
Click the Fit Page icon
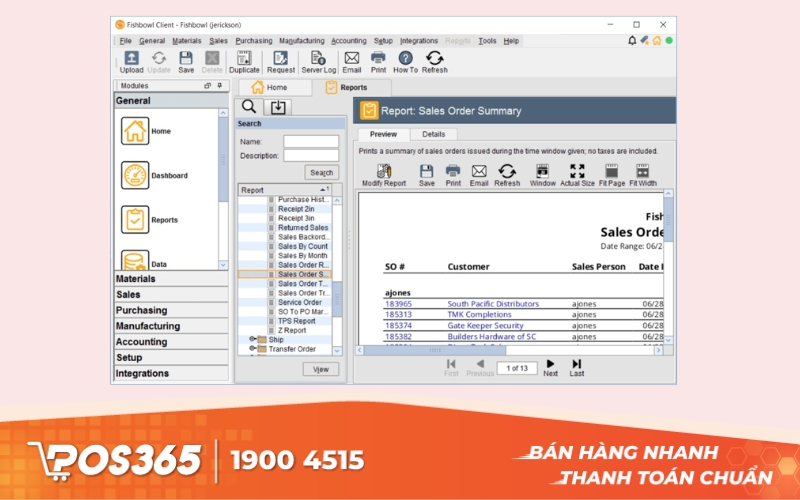tap(611, 171)
